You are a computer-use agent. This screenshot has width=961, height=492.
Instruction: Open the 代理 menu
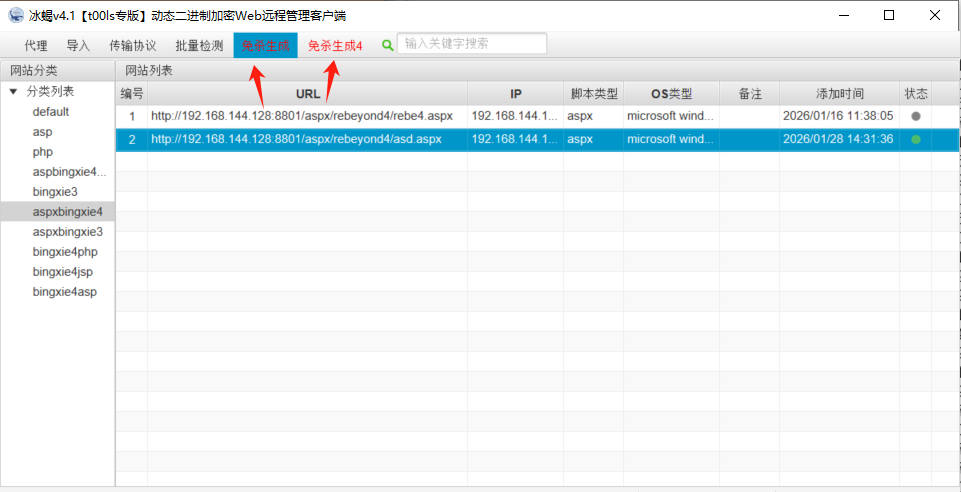[x=36, y=46]
